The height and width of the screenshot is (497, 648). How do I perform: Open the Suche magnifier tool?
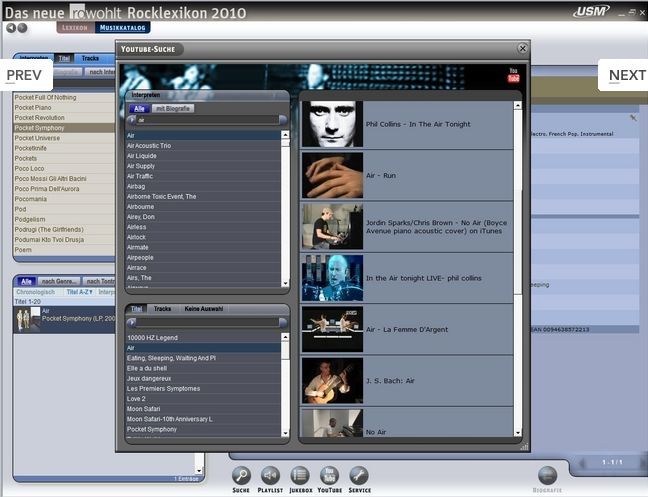pos(241,476)
